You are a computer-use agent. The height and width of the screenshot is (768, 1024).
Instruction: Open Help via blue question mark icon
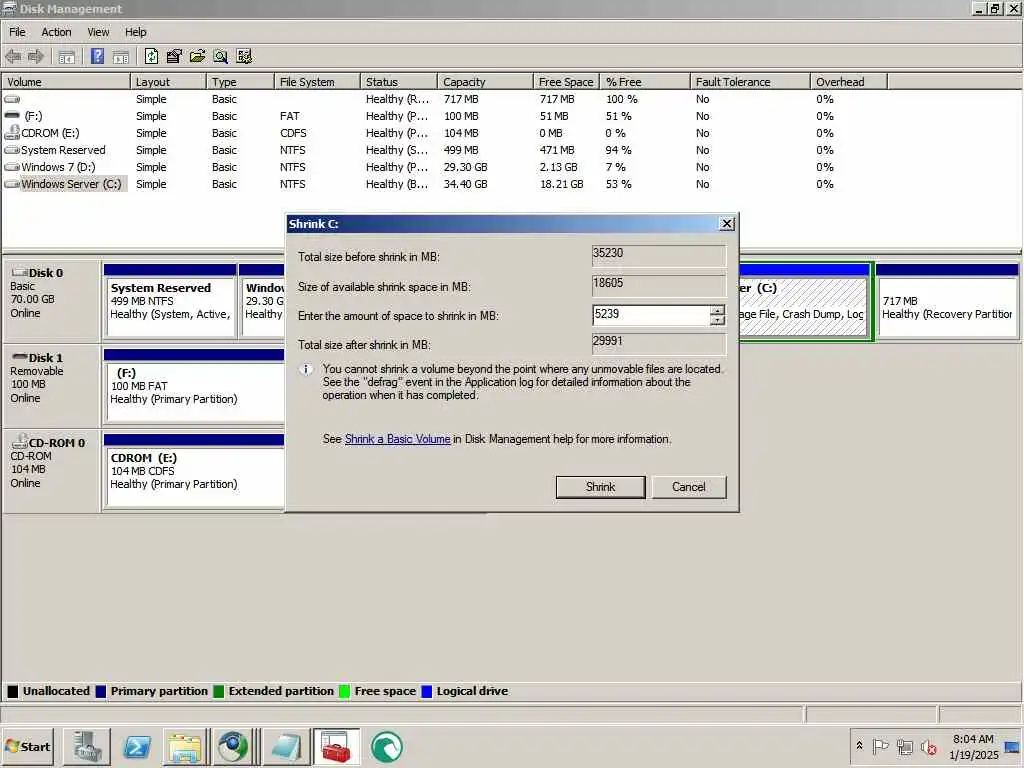(97, 57)
